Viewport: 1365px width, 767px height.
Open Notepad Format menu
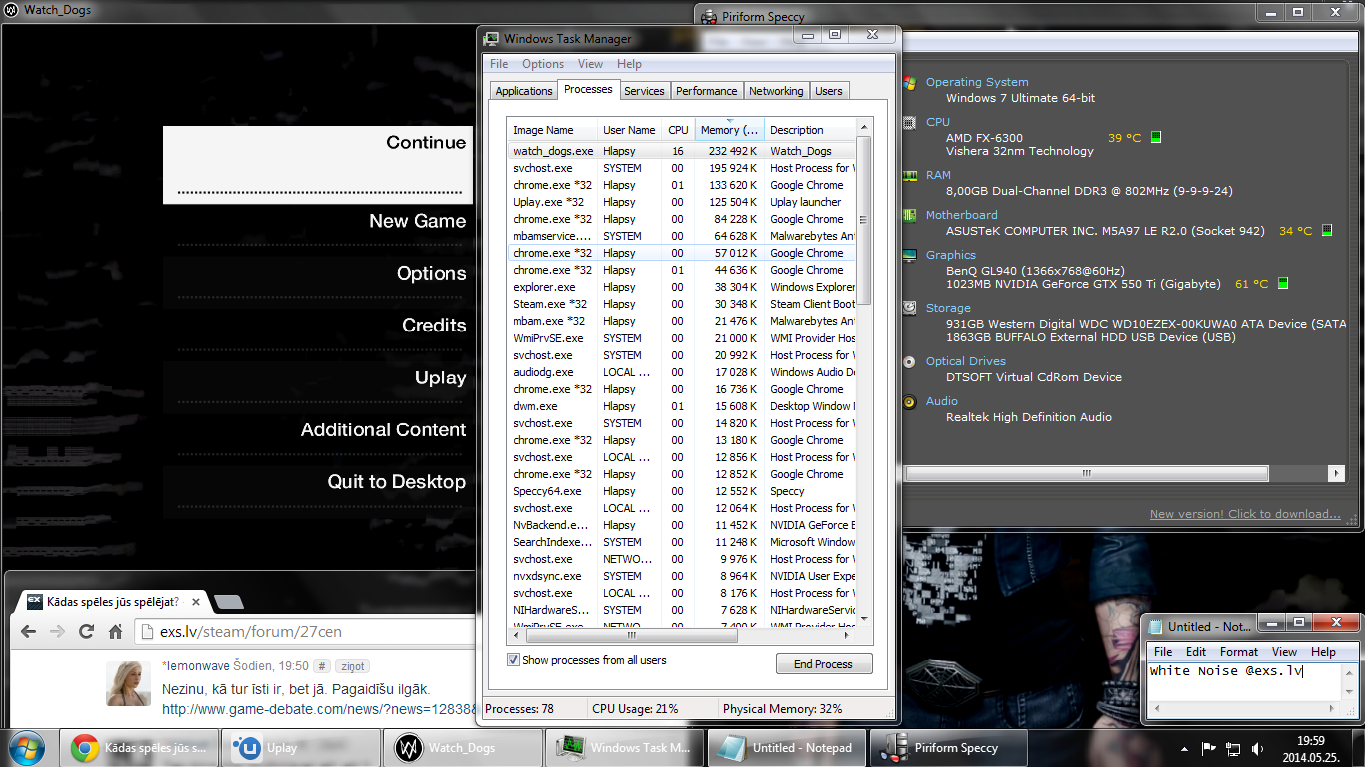pos(1239,651)
